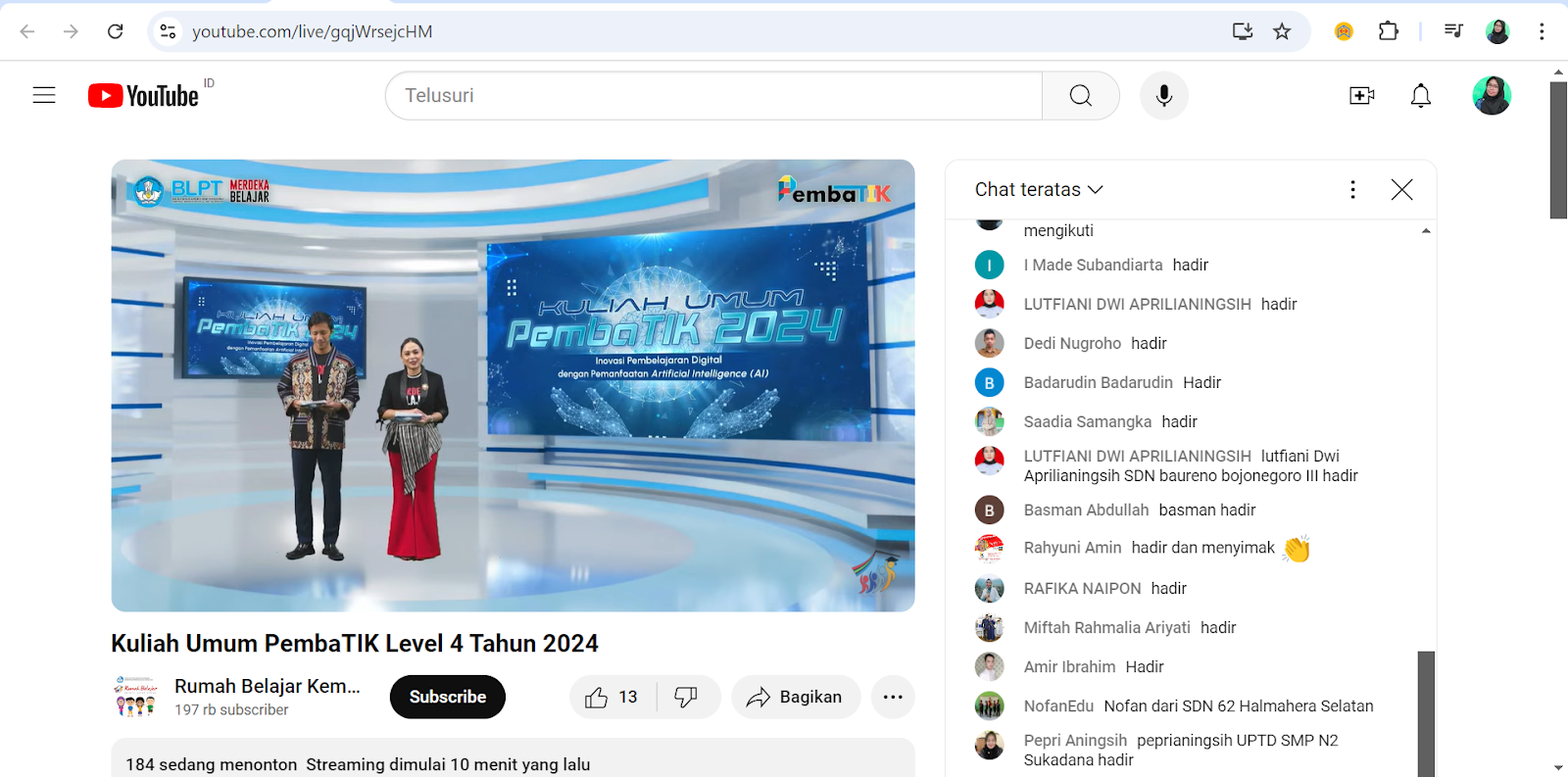The image size is (1568, 777).
Task: Click I Made Subandiarta's avatar in chat
Action: (x=990, y=265)
